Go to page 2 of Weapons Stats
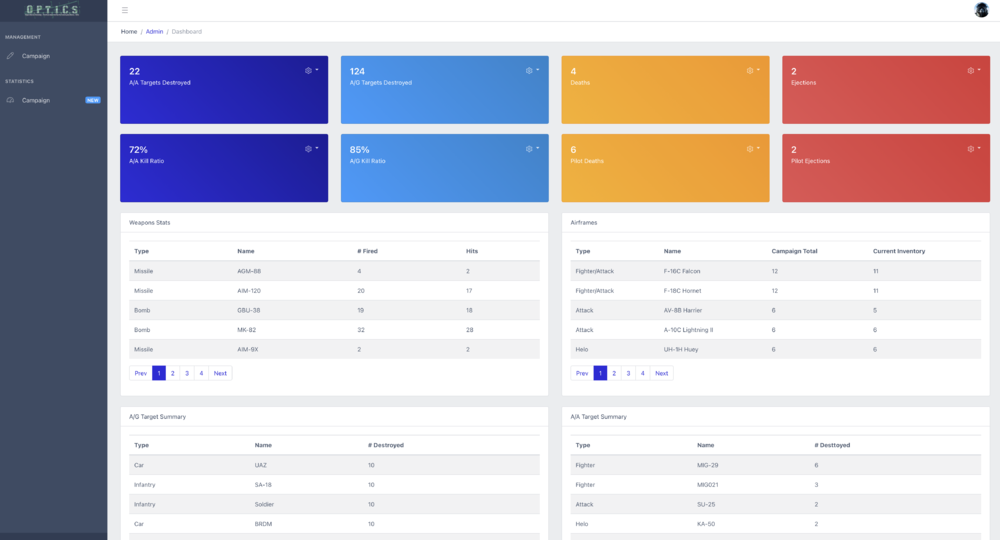 [173, 373]
